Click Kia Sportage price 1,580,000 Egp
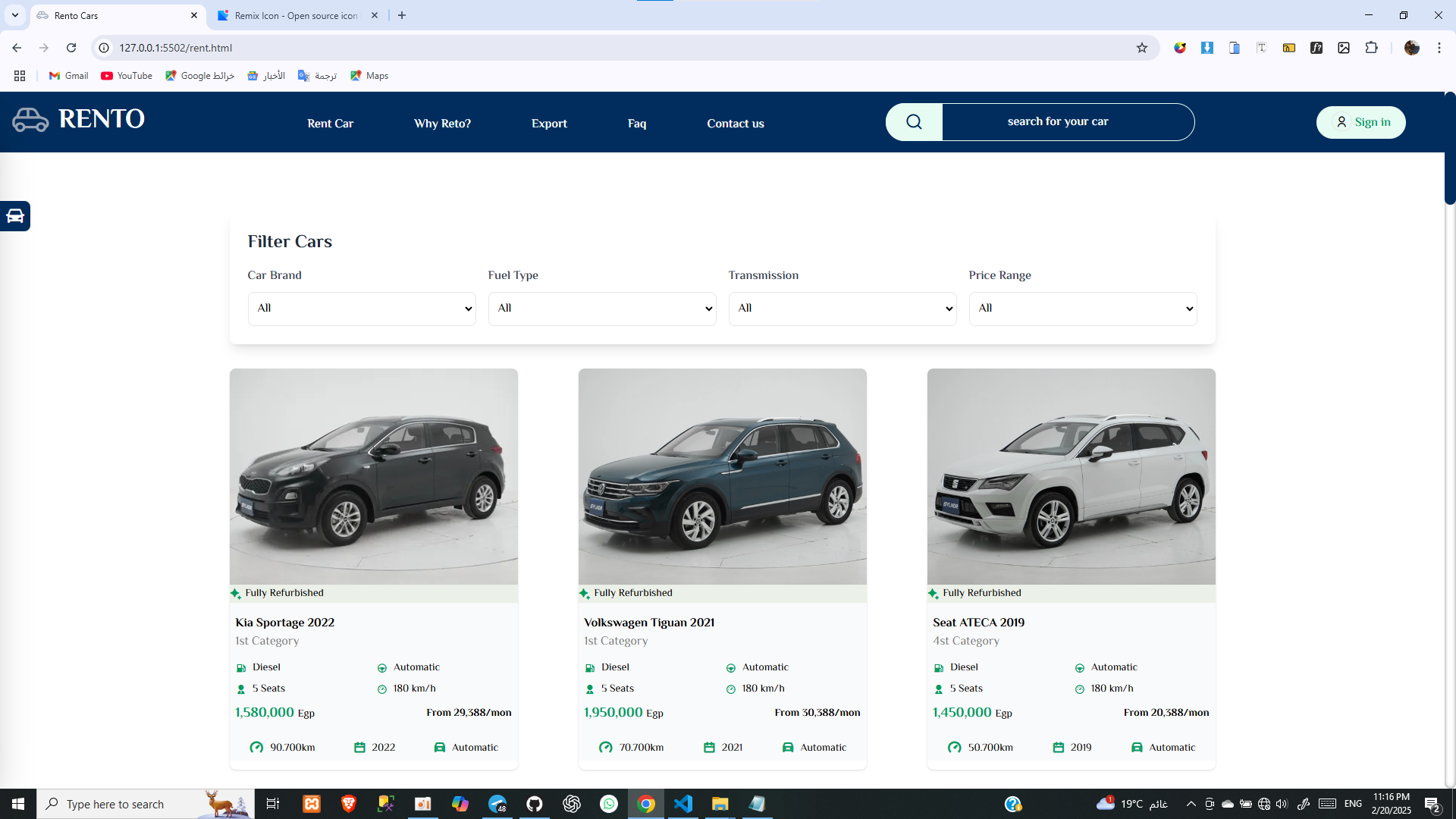The height and width of the screenshot is (819, 1456). click(275, 713)
